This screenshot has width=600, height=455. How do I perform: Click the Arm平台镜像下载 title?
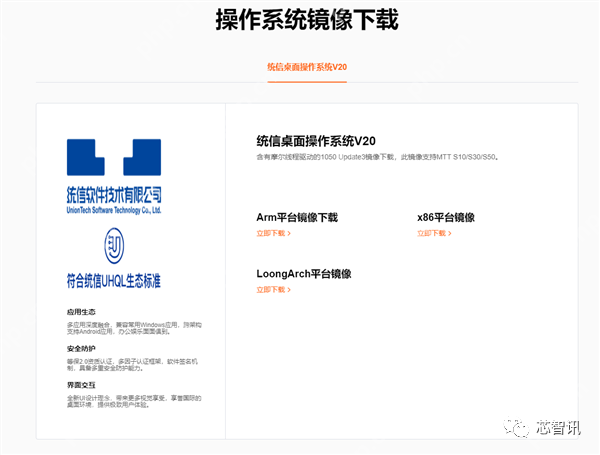click(x=297, y=217)
